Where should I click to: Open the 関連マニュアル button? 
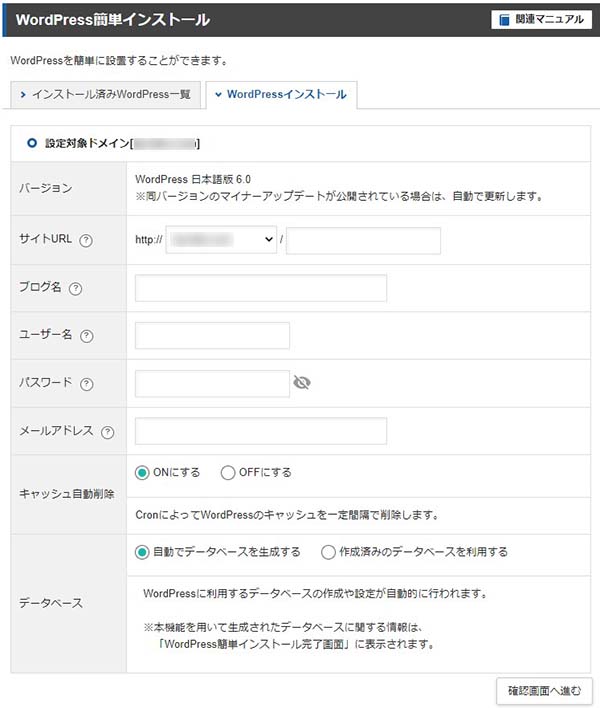point(541,19)
